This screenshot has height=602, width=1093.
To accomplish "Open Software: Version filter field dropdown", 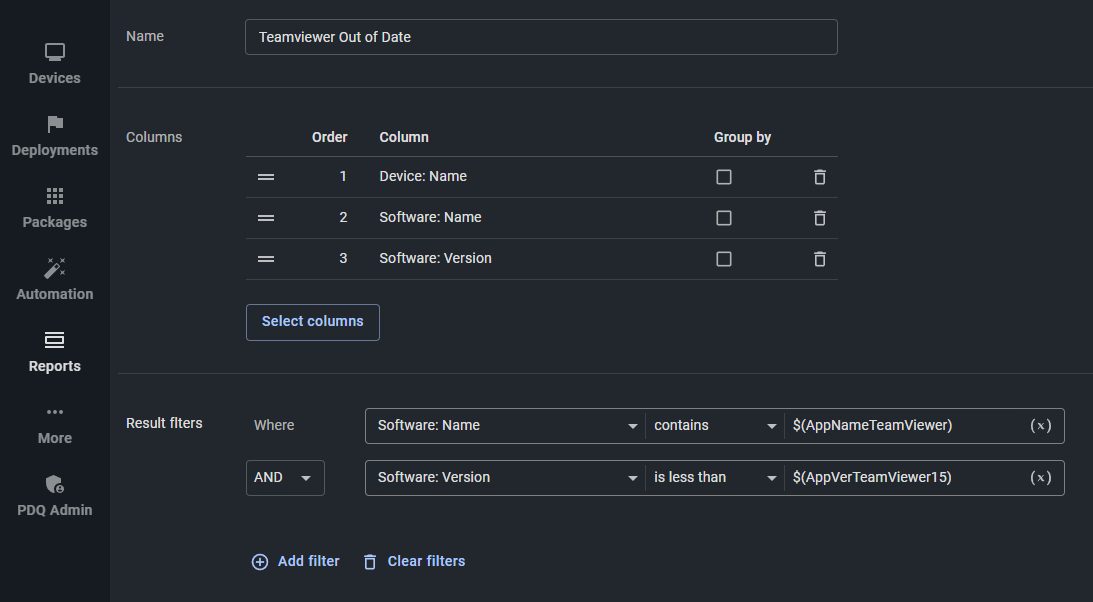I will click(x=506, y=477).
